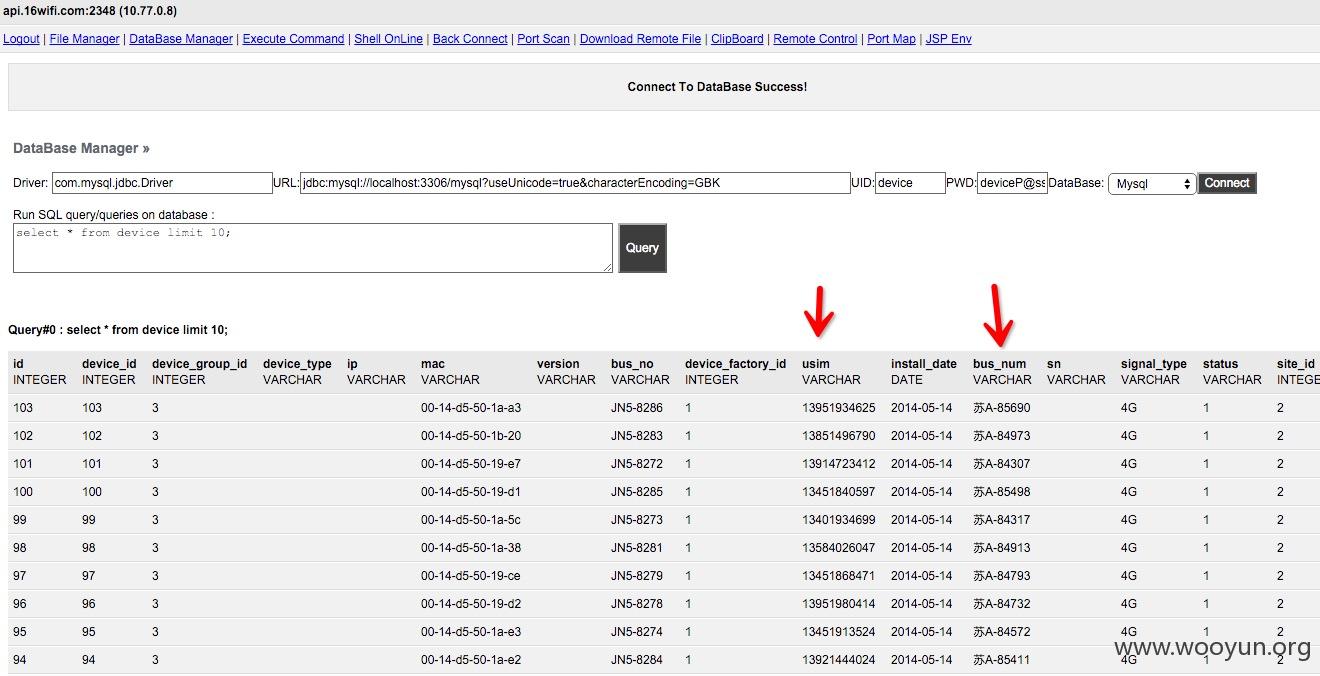Select usim value 13914723412
The height and width of the screenshot is (676, 1320).
pyautogui.click(x=839, y=464)
